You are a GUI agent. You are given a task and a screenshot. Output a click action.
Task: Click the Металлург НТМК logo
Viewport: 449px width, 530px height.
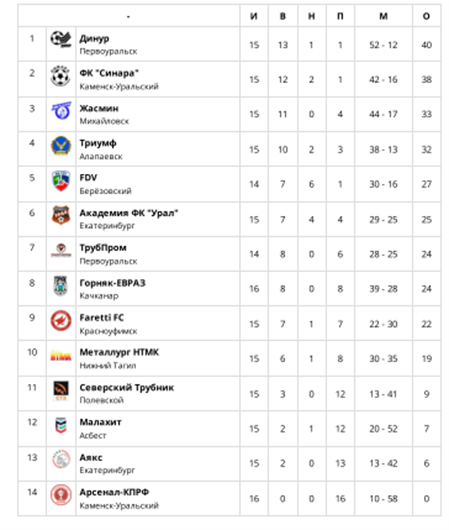click(x=61, y=356)
